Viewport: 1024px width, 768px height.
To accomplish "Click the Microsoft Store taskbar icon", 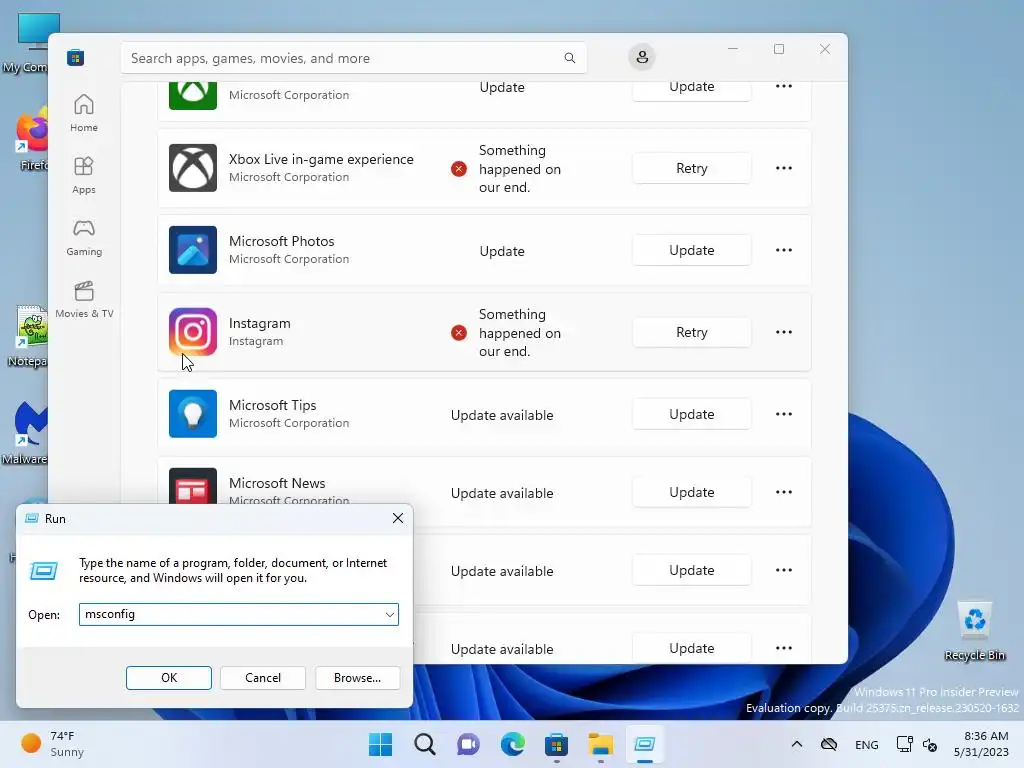I will pos(556,744).
